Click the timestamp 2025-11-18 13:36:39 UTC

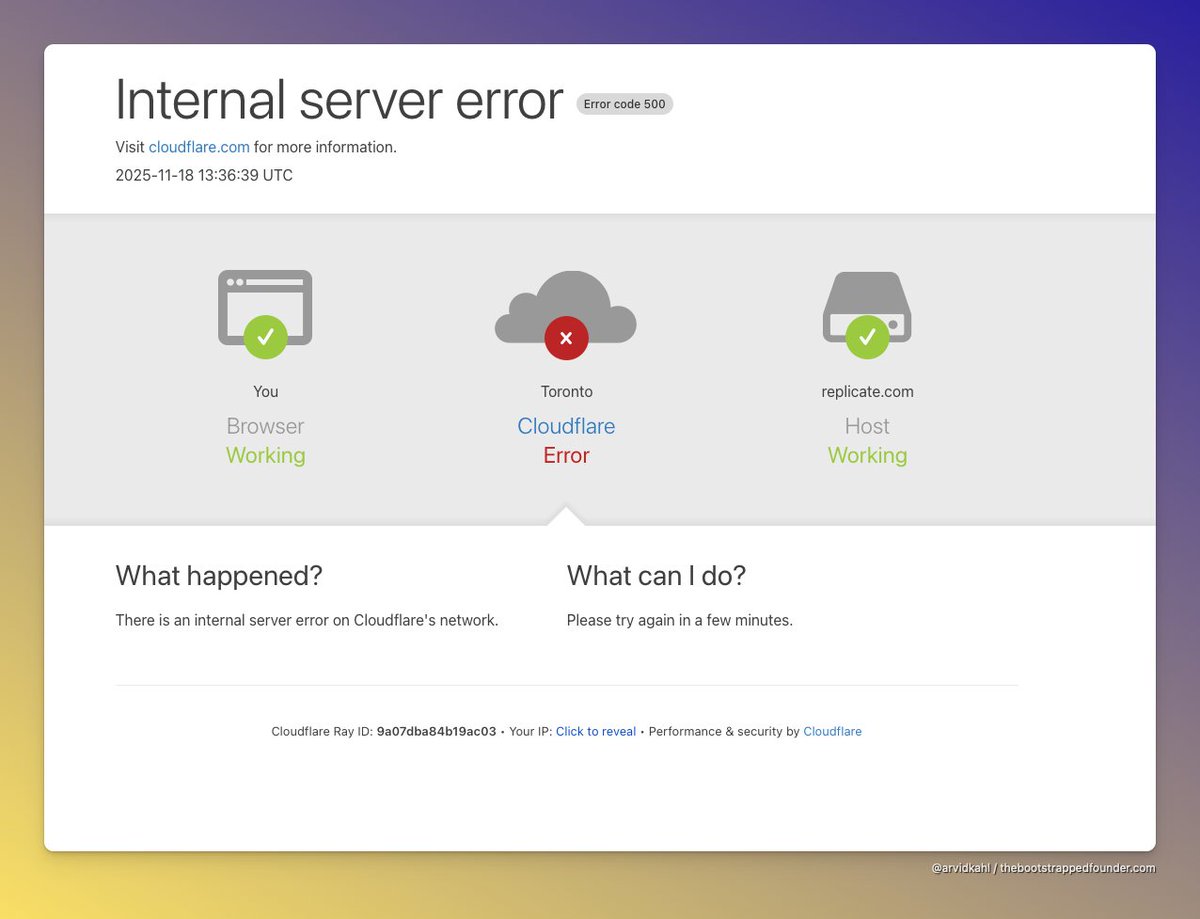204,176
